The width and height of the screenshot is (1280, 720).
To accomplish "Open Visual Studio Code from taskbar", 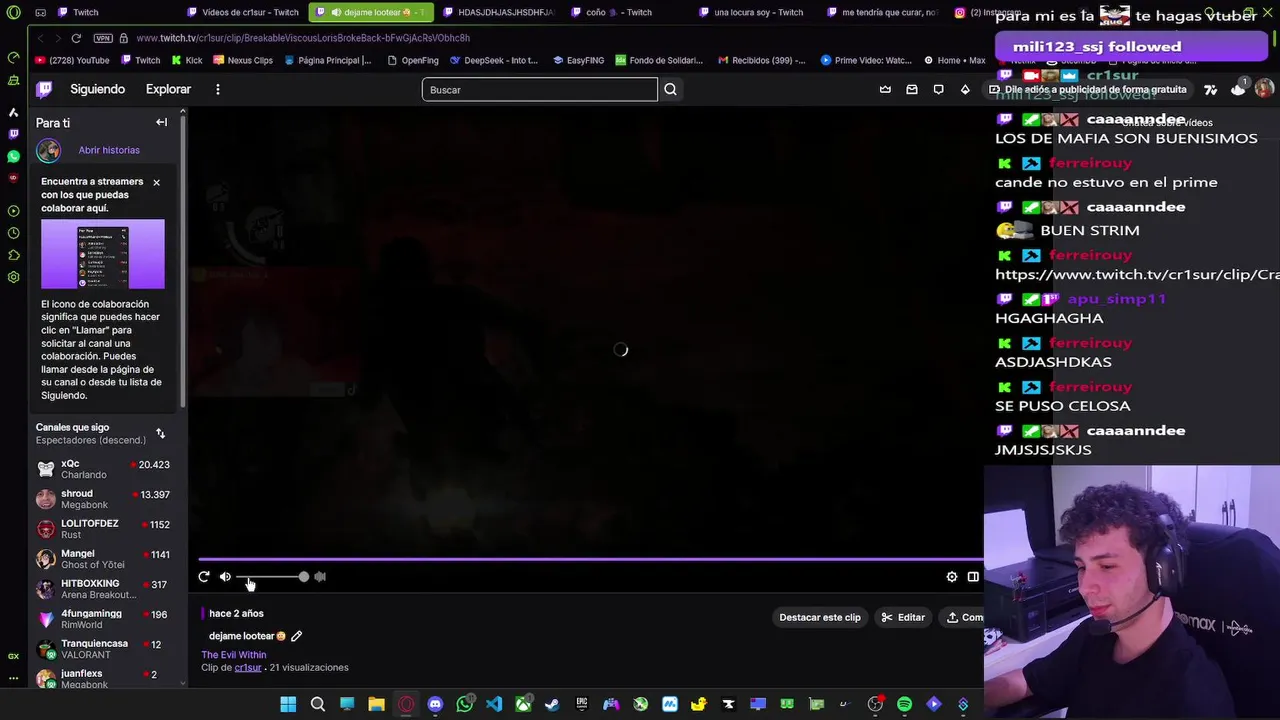I will tap(494, 704).
